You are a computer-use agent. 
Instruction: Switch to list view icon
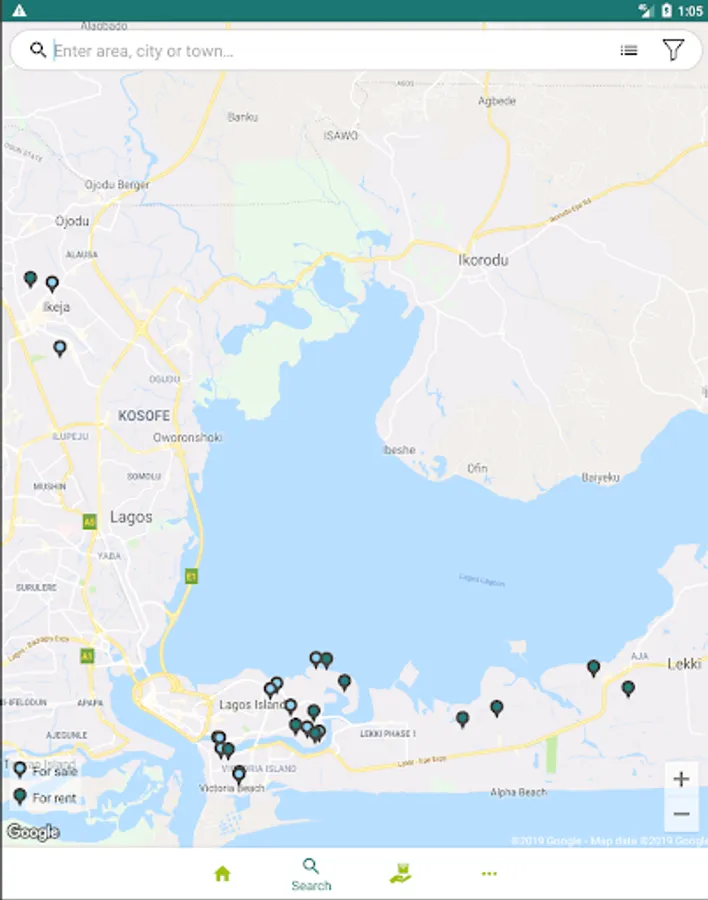629,51
